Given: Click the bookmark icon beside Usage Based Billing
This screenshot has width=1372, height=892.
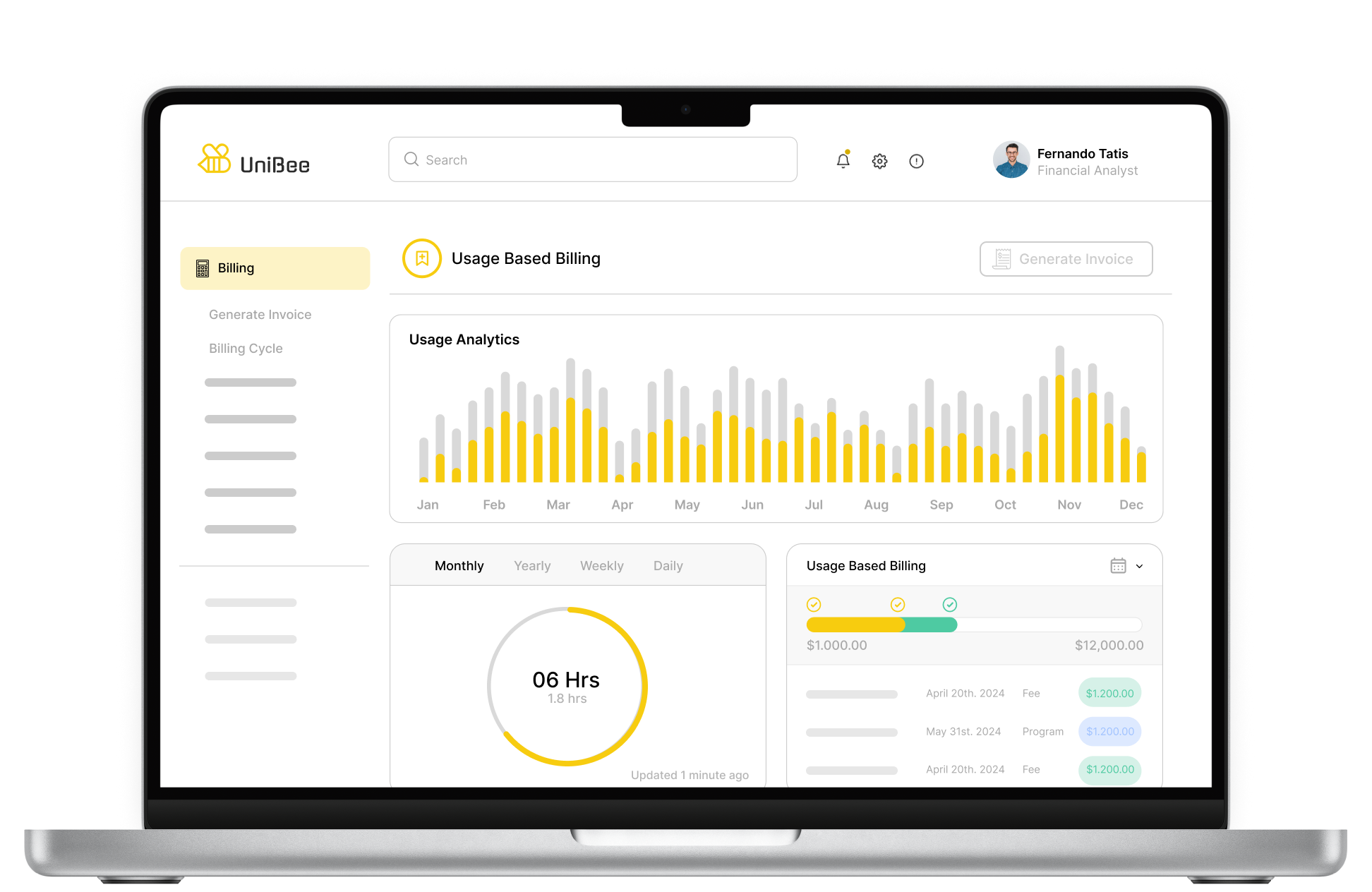Looking at the screenshot, I should tap(421, 258).
